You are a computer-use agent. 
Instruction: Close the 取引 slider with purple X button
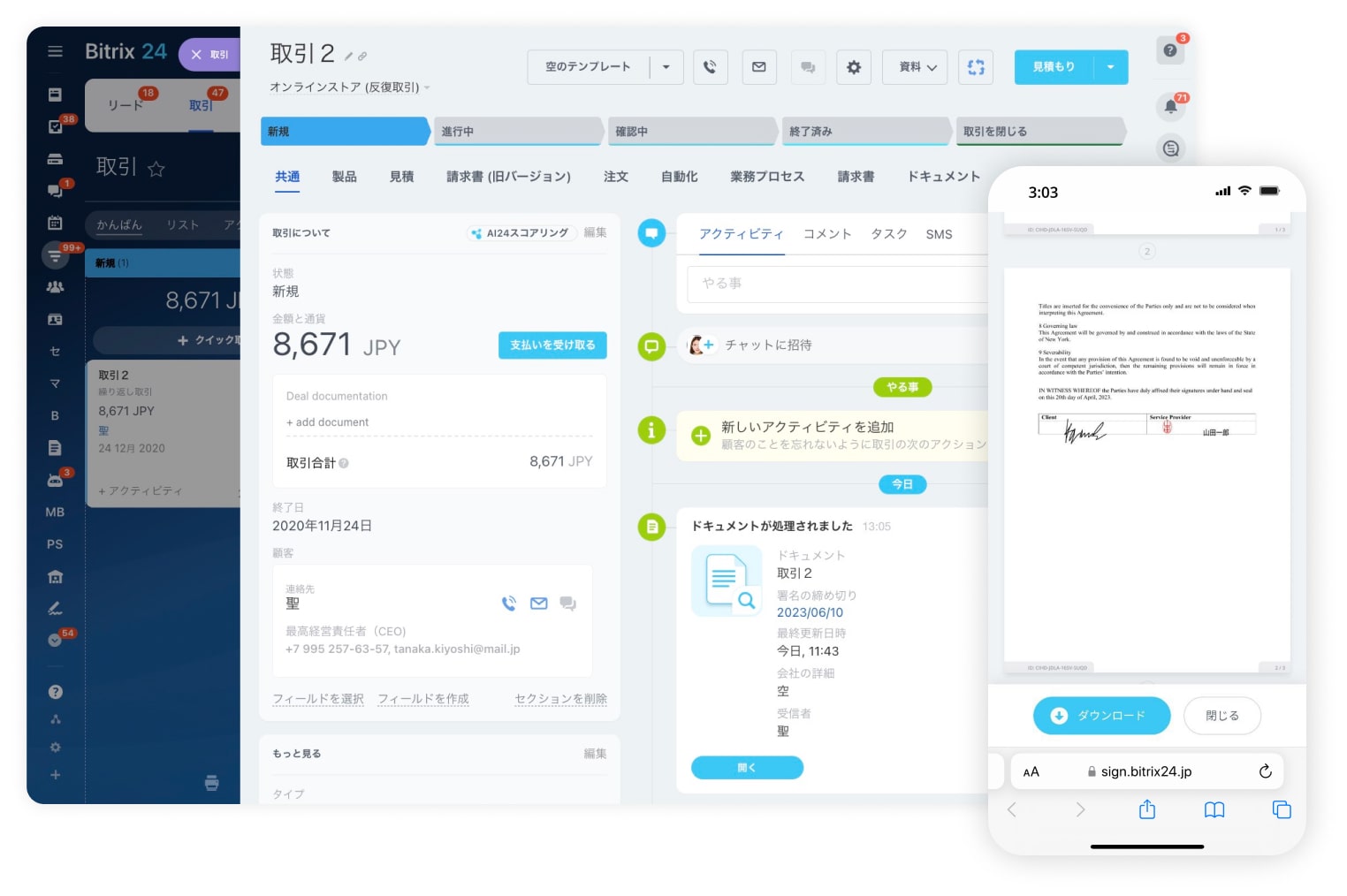point(196,55)
